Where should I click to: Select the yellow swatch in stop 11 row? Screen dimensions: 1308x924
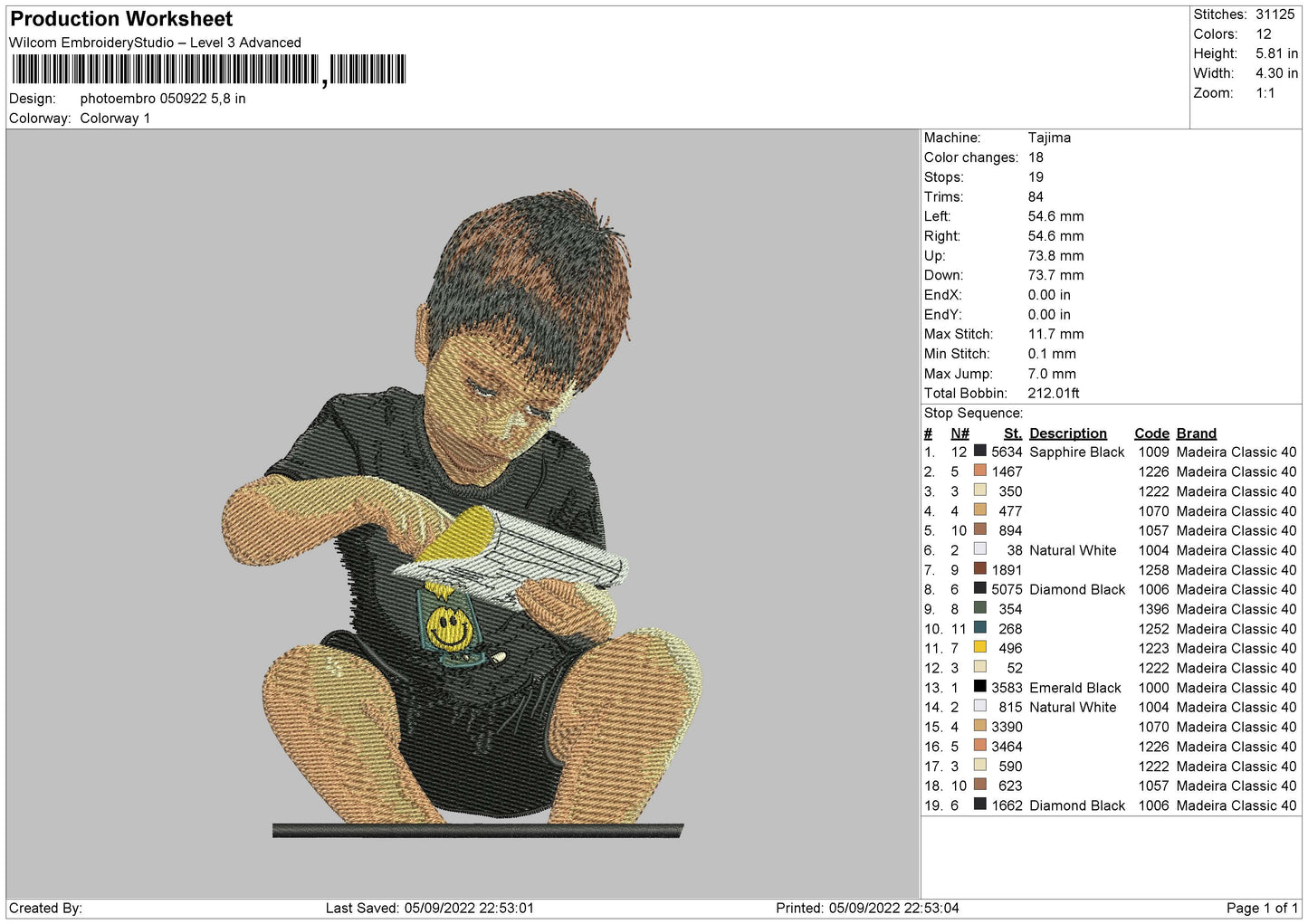pos(979,647)
